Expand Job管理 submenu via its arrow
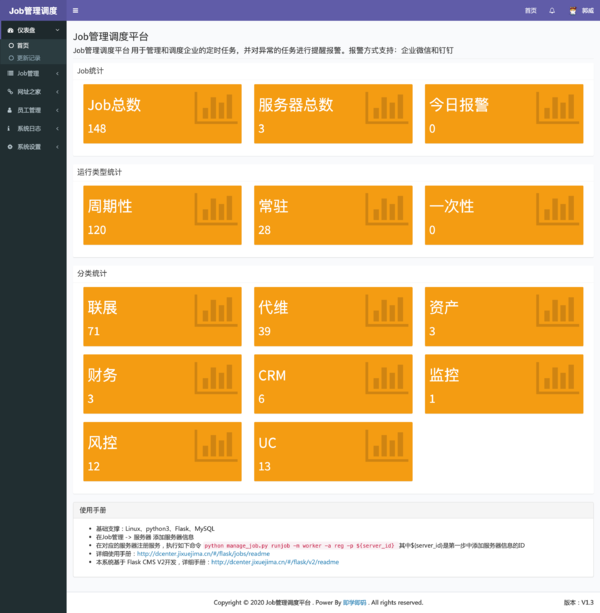This screenshot has width=600, height=613. tap(57, 73)
